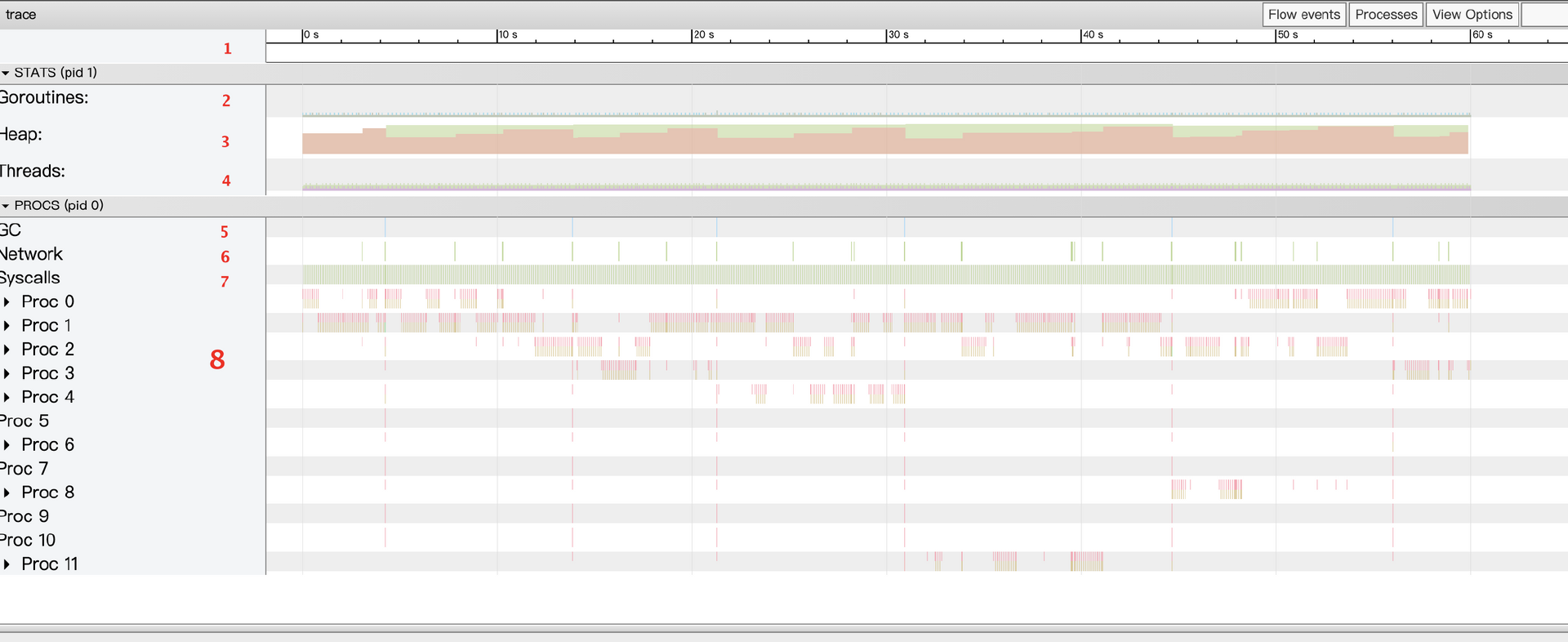Click the Network track label

pos(31,255)
